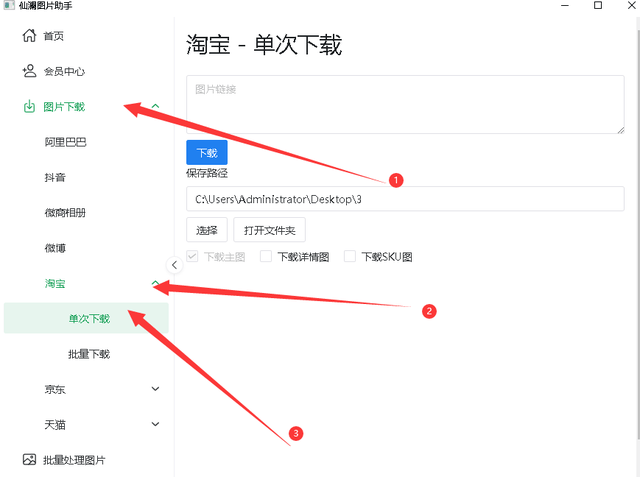Select 微博 in the sidebar
This screenshot has width=640, height=477.
[55, 248]
